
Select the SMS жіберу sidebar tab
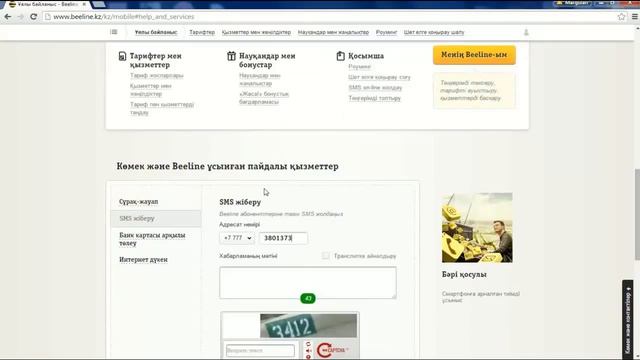click(x=156, y=218)
